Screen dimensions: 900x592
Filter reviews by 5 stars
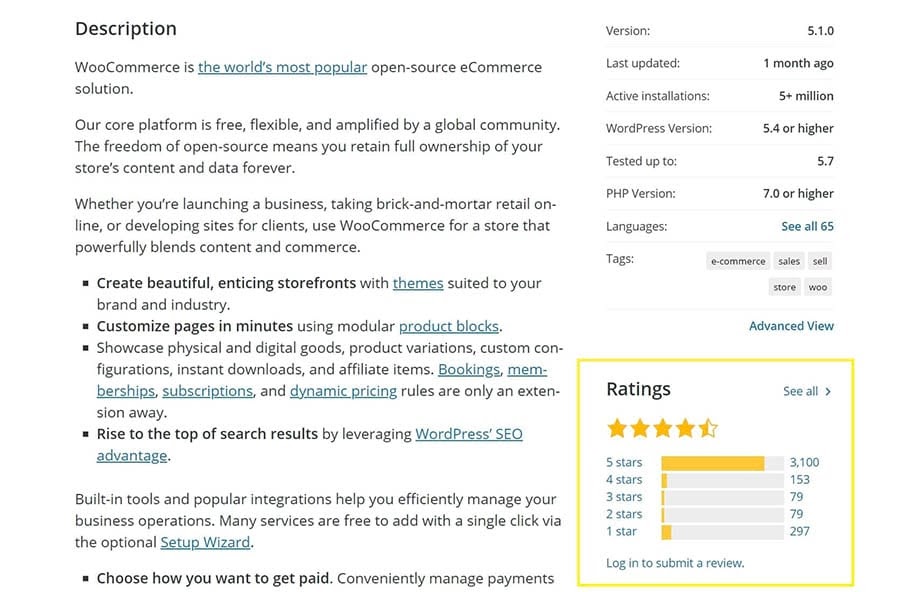pos(624,463)
